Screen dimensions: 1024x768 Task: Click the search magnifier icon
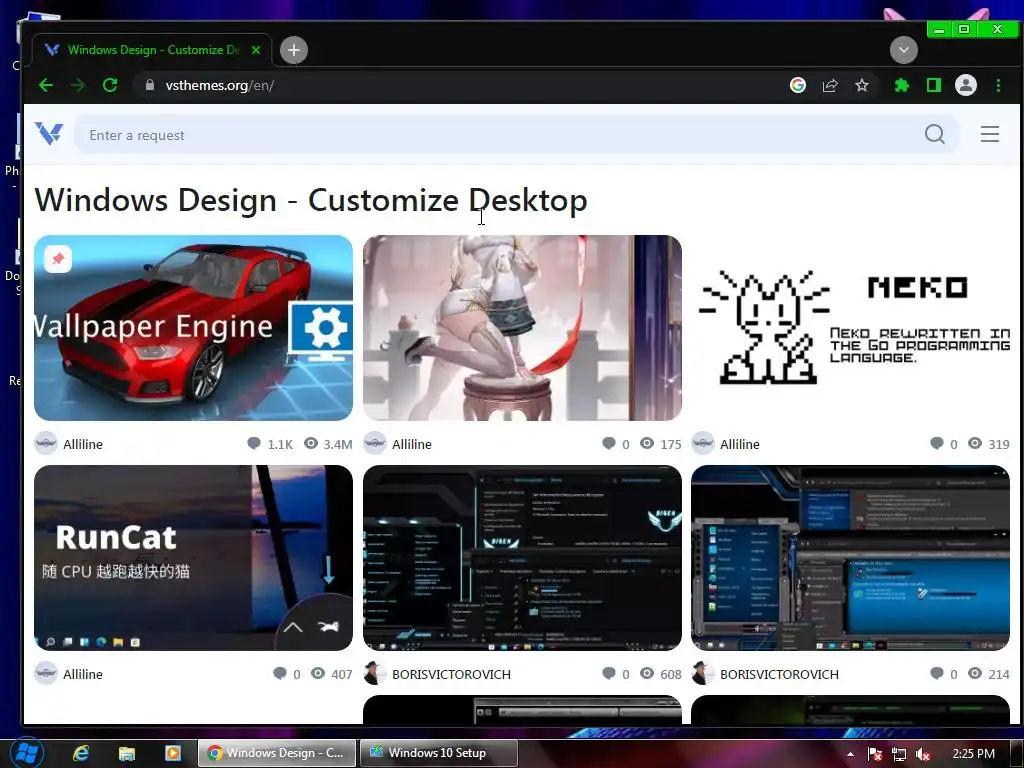point(935,134)
